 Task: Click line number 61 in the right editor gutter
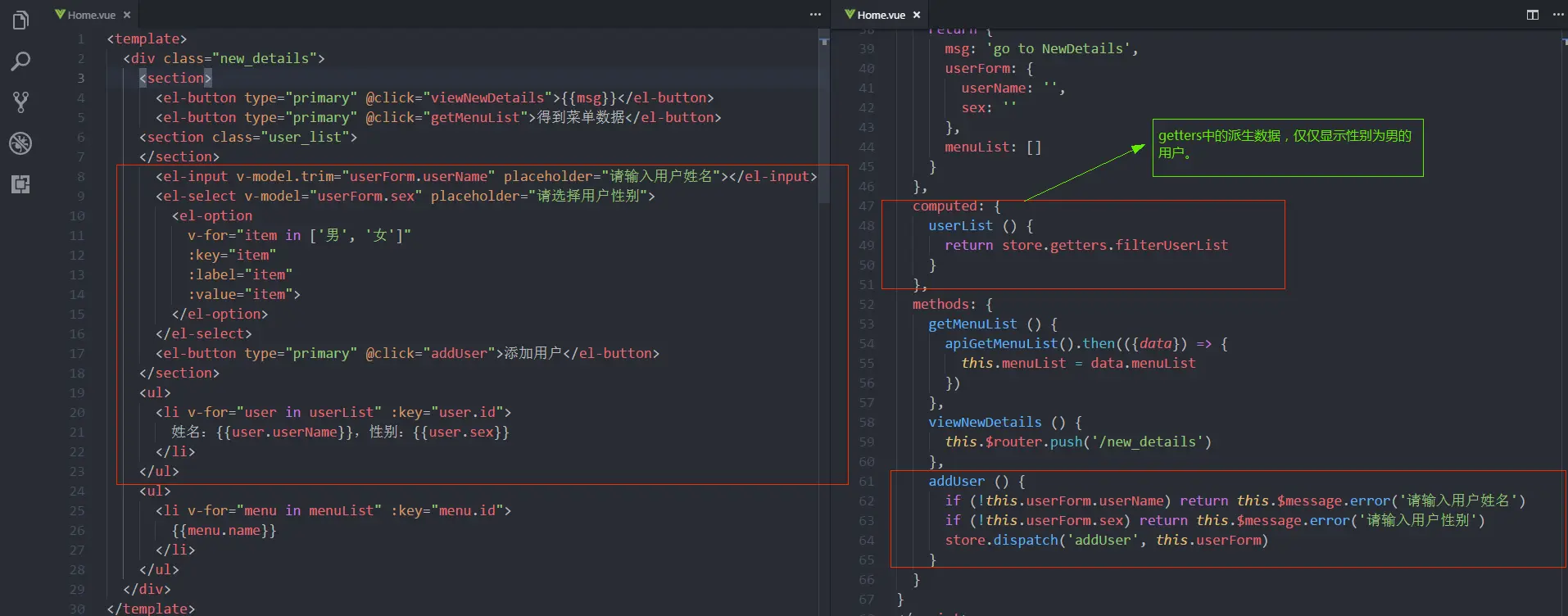pyautogui.click(x=867, y=481)
